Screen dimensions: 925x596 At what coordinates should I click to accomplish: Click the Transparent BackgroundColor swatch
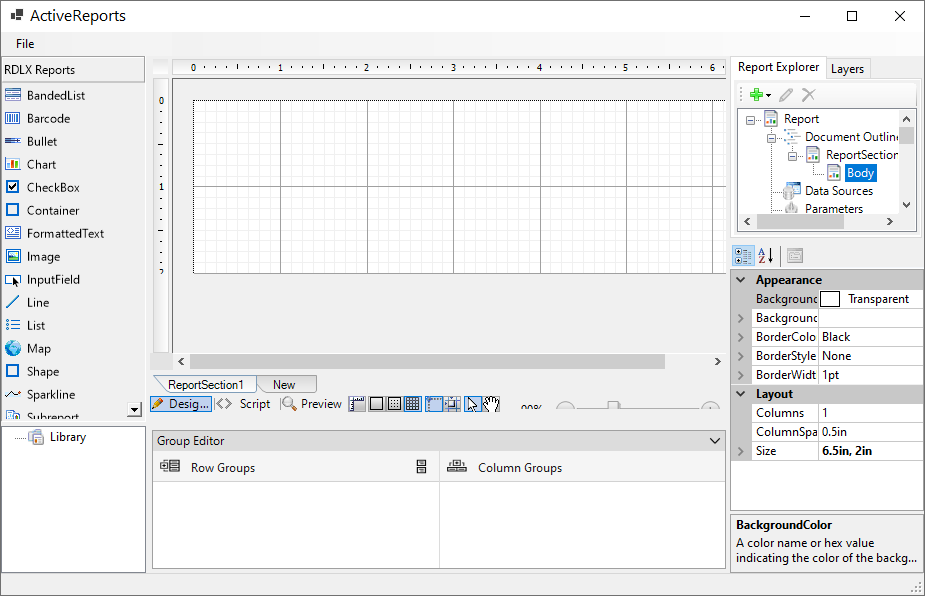[830, 299]
